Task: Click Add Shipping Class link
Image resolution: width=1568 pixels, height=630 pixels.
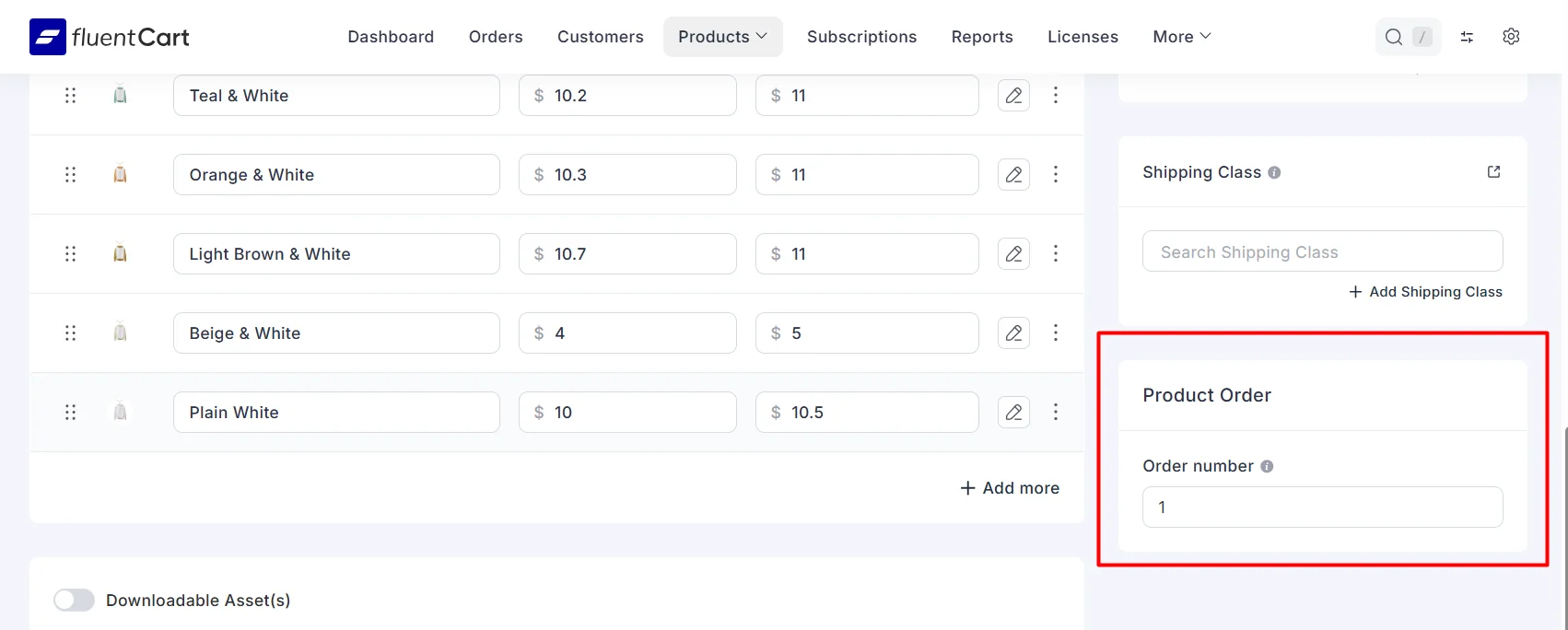Action: tap(1425, 292)
